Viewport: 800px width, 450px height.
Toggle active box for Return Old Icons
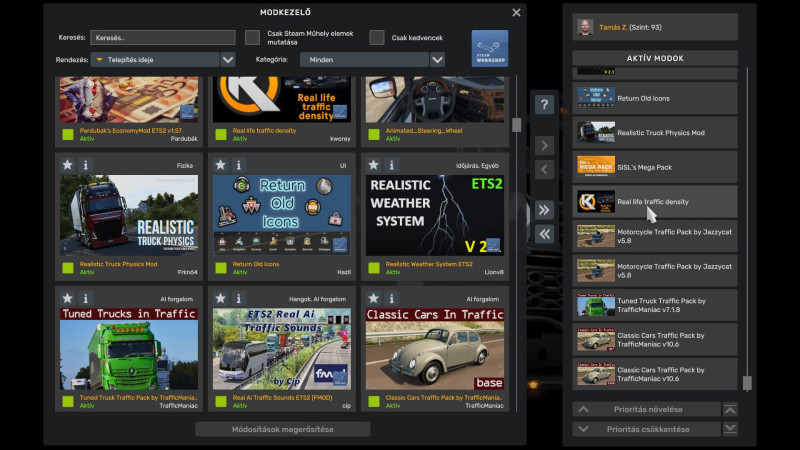pyautogui.click(x=221, y=268)
